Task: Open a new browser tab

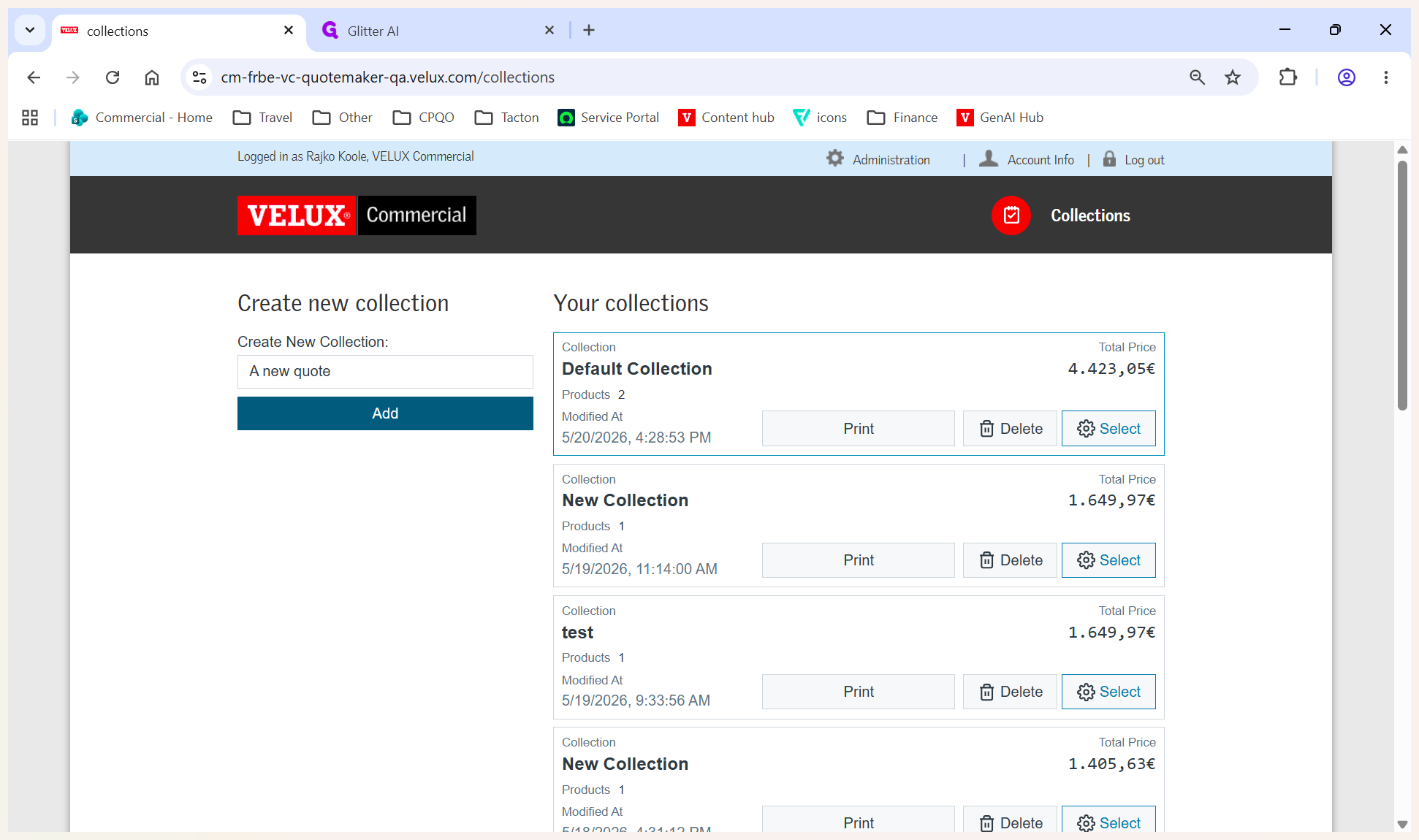Action: (589, 30)
